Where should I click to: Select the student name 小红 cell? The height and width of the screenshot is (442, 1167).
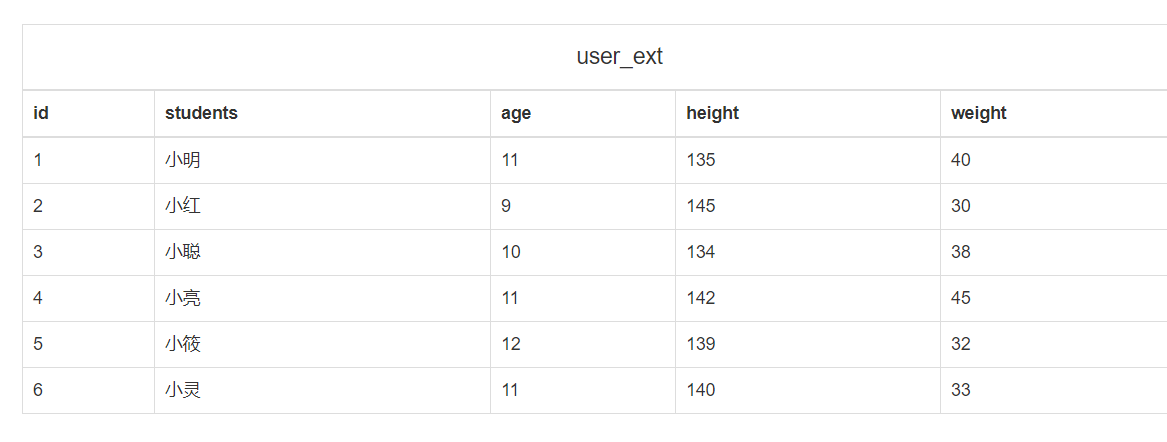(x=183, y=206)
